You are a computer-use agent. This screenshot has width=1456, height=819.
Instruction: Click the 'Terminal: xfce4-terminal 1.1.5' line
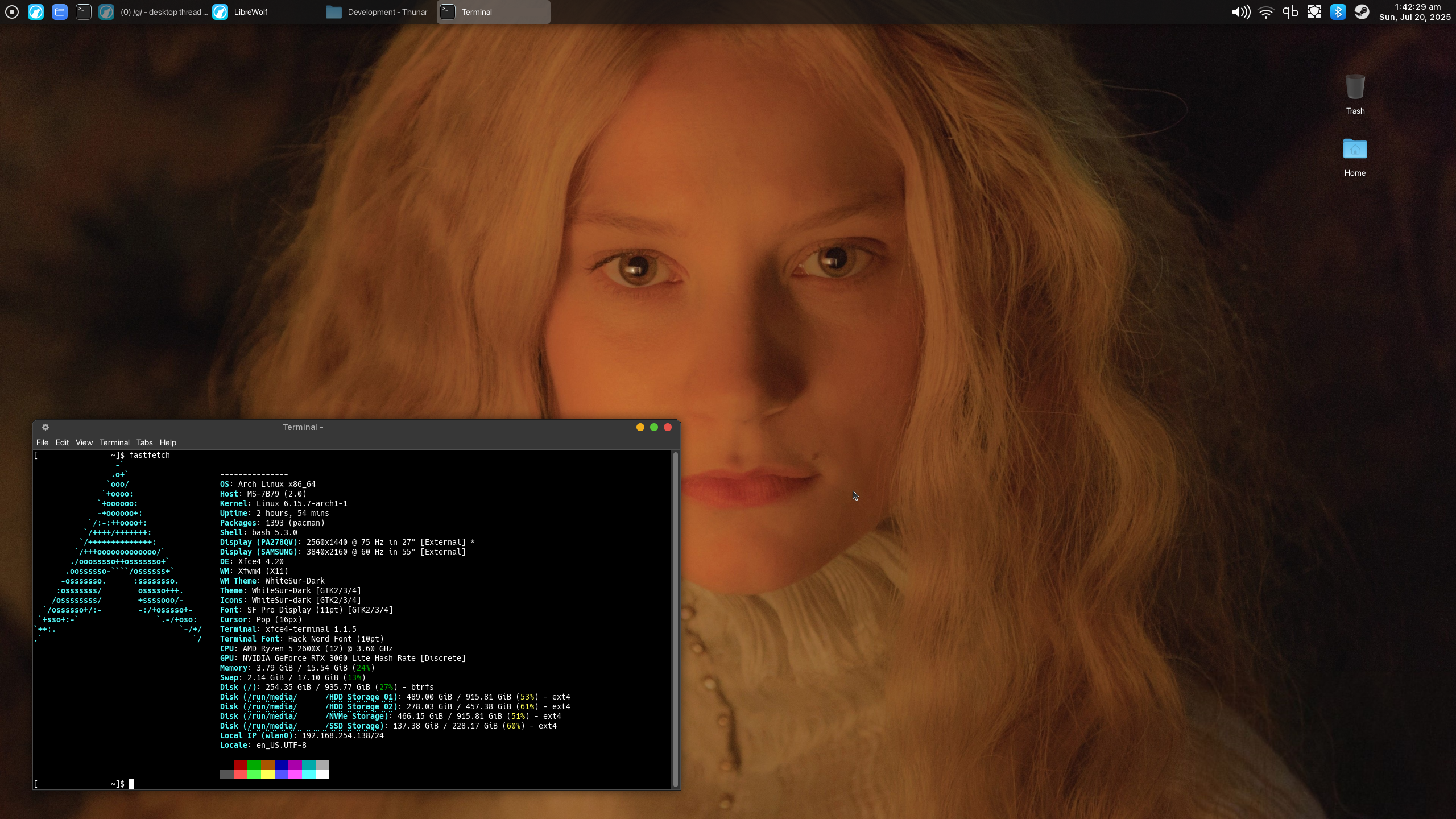tap(288, 629)
